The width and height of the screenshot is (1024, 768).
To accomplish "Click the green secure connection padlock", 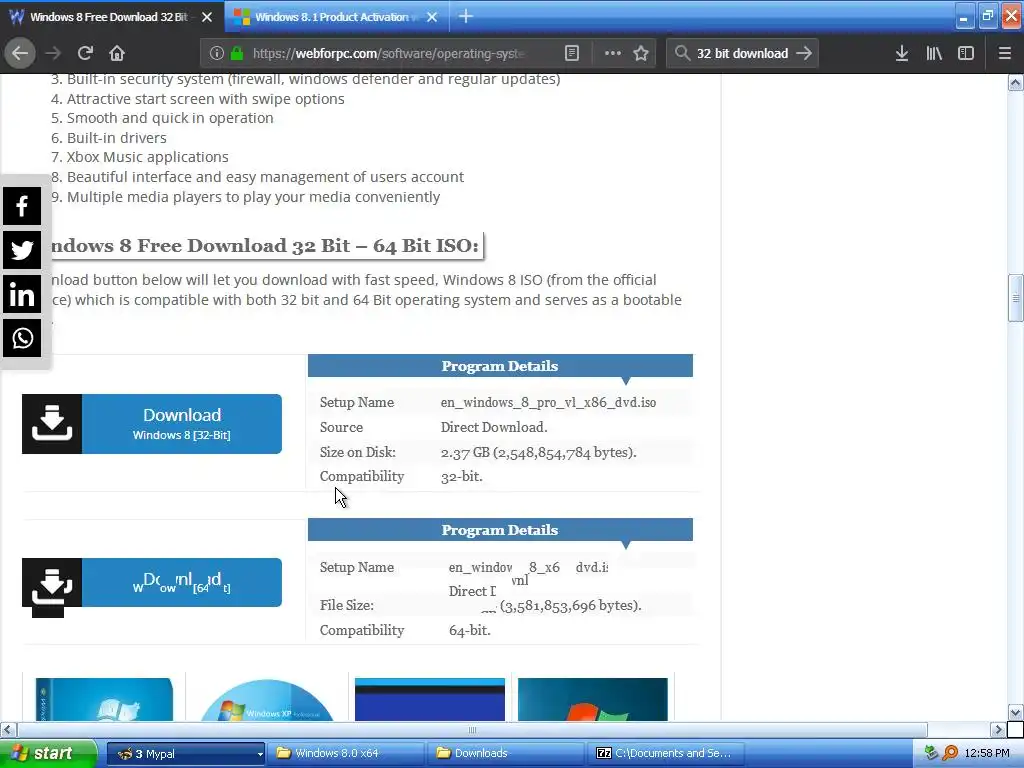I will coord(237,54).
